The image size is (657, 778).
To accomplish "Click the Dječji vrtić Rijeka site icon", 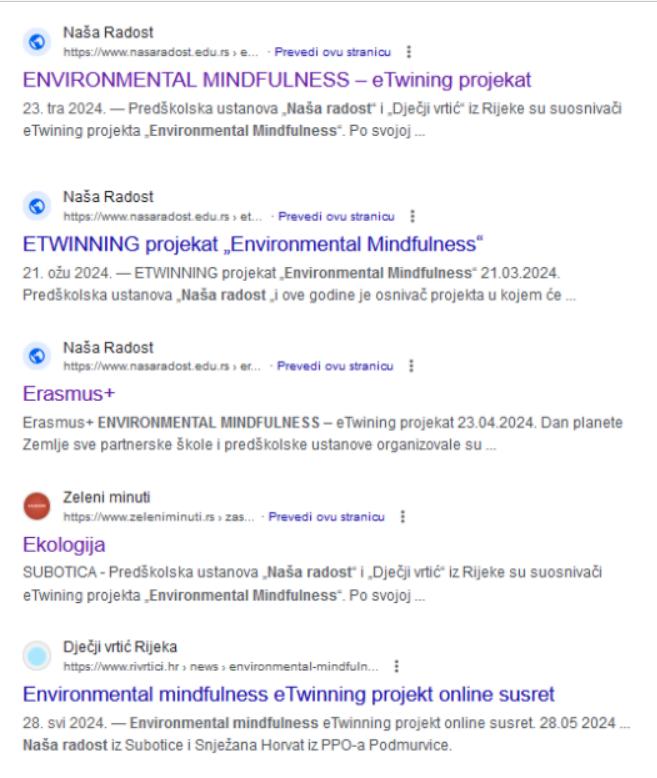I will coord(37,656).
